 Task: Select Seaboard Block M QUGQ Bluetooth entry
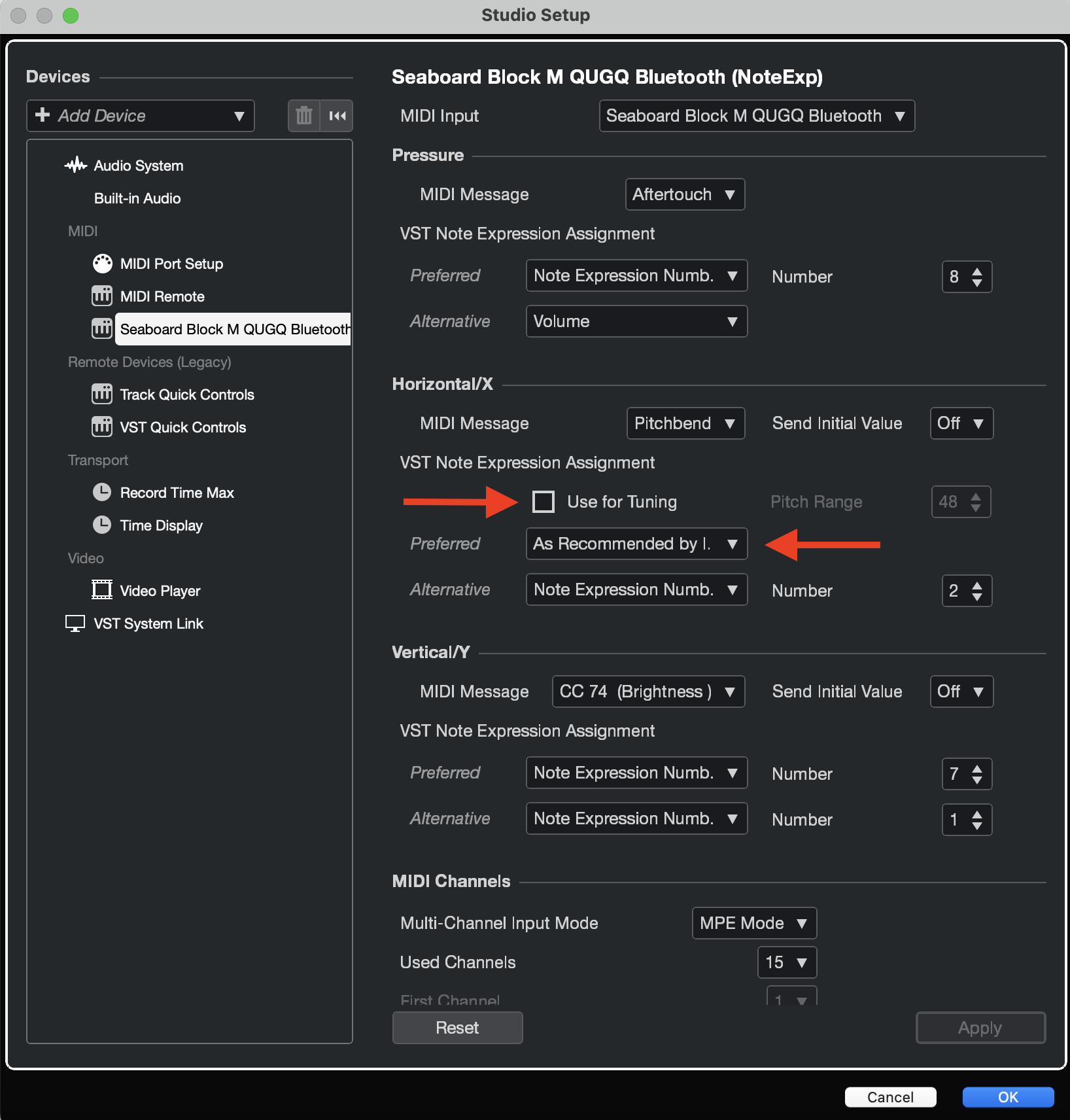(x=233, y=329)
